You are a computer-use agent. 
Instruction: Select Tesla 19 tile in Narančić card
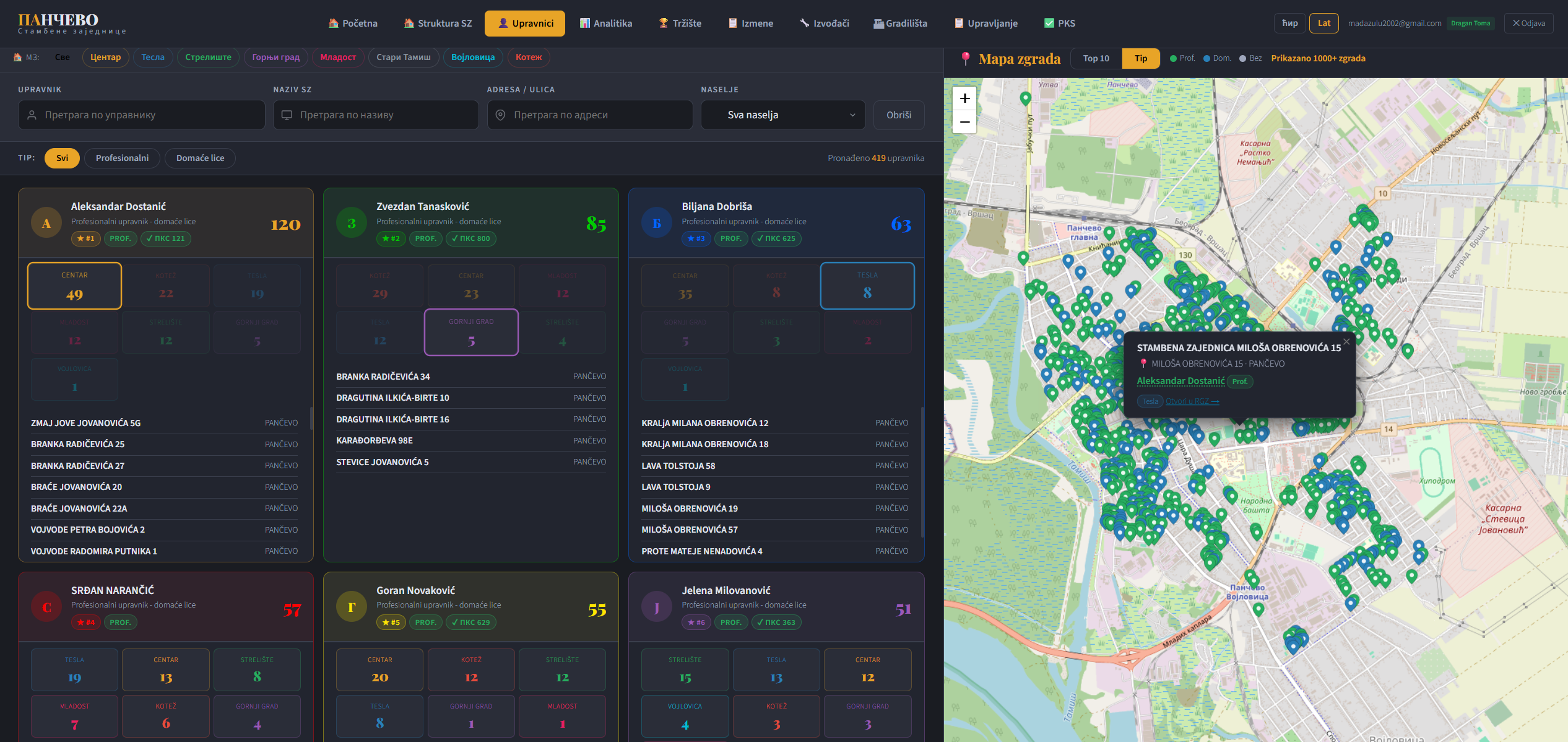[74, 670]
